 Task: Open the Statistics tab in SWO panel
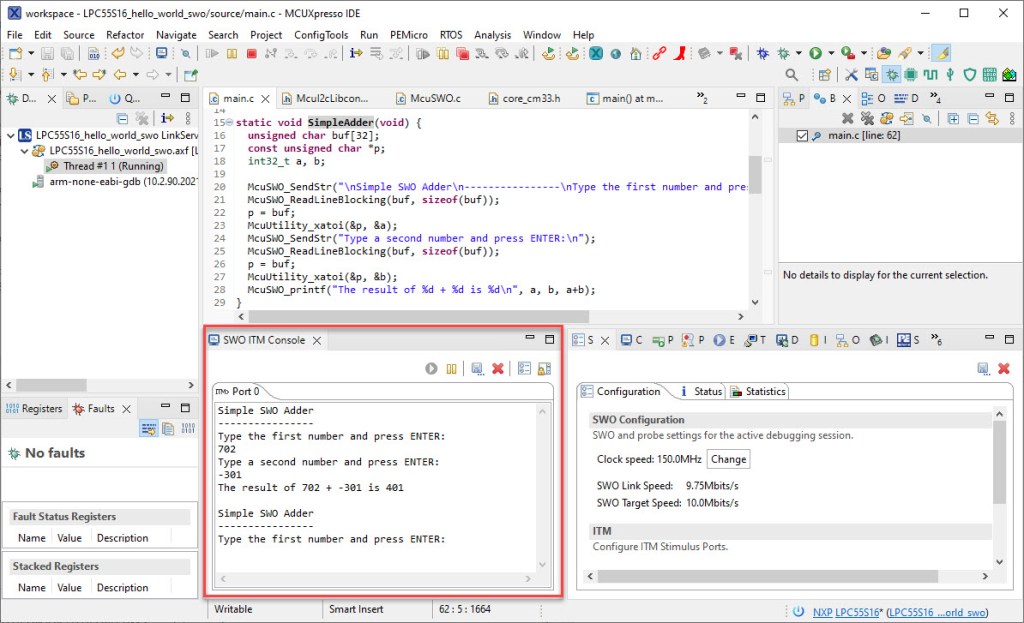pyautogui.click(x=759, y=391)
